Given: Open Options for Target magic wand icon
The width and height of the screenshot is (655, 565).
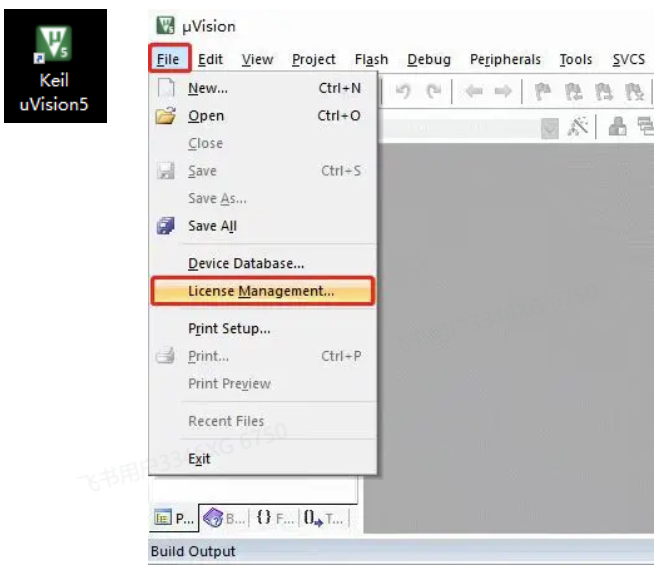Looking at the screenshot, I should coord(578,127).
